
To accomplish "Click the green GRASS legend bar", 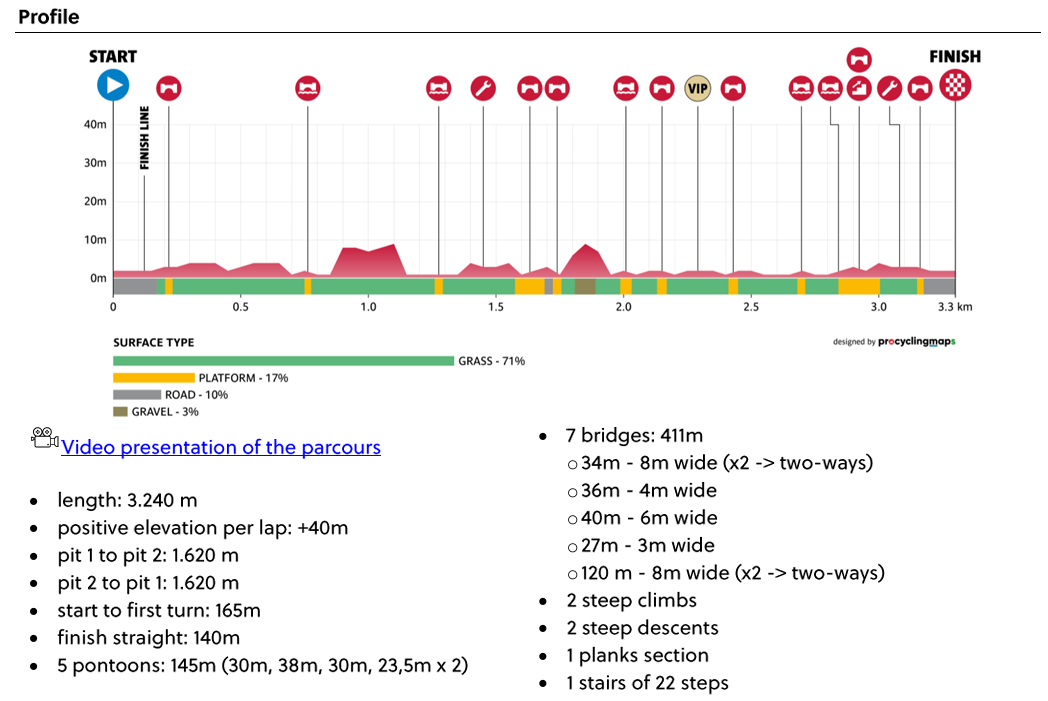I will 283,361.
